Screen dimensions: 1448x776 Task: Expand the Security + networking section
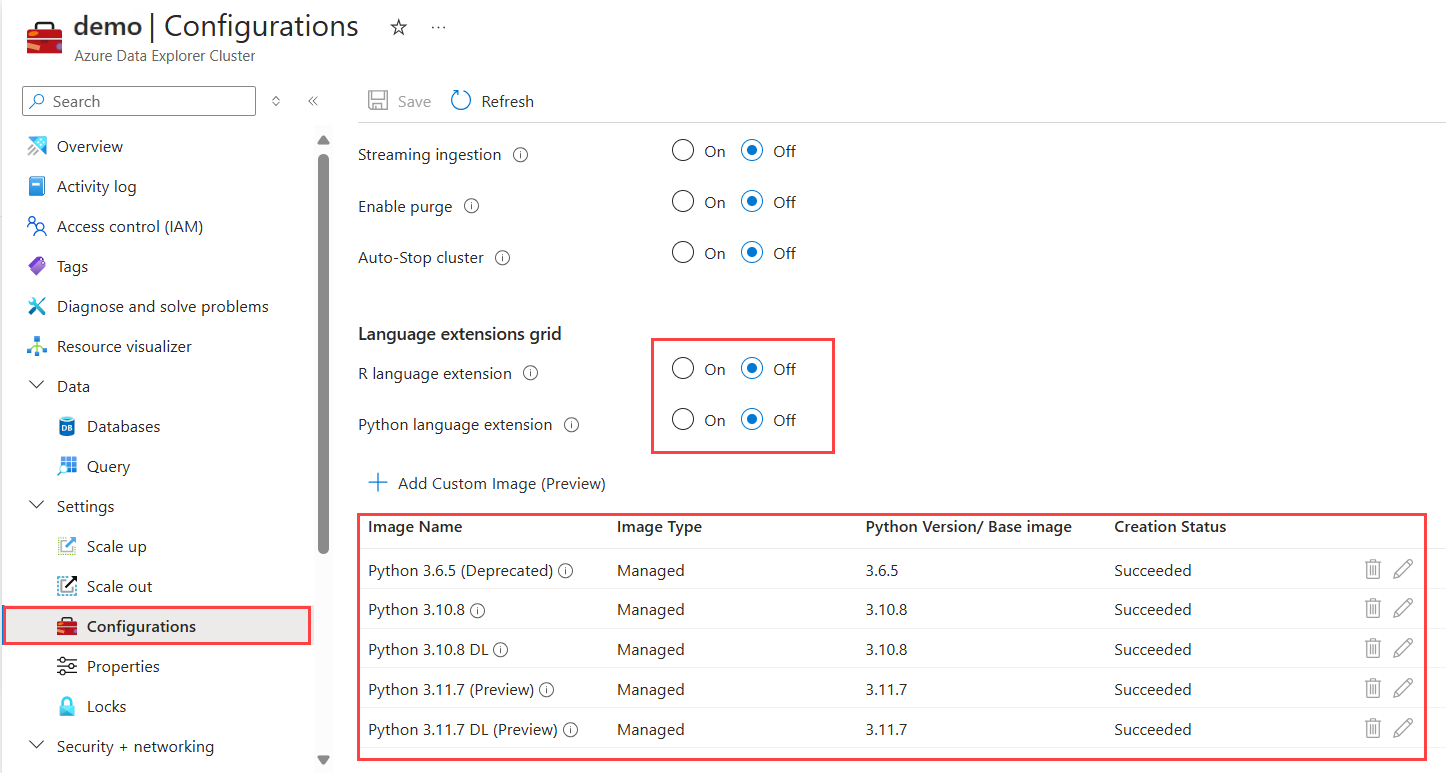(x=37, y=746)
